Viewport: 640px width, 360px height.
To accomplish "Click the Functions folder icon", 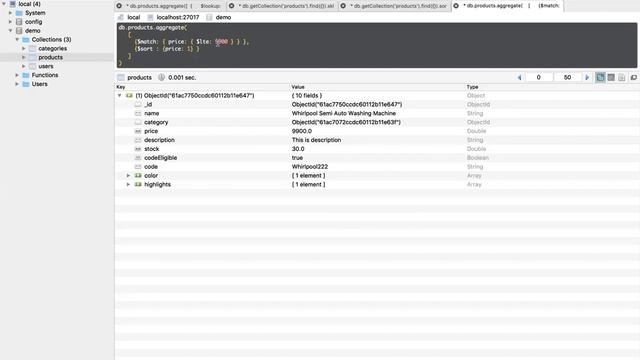I will point(26,75).
